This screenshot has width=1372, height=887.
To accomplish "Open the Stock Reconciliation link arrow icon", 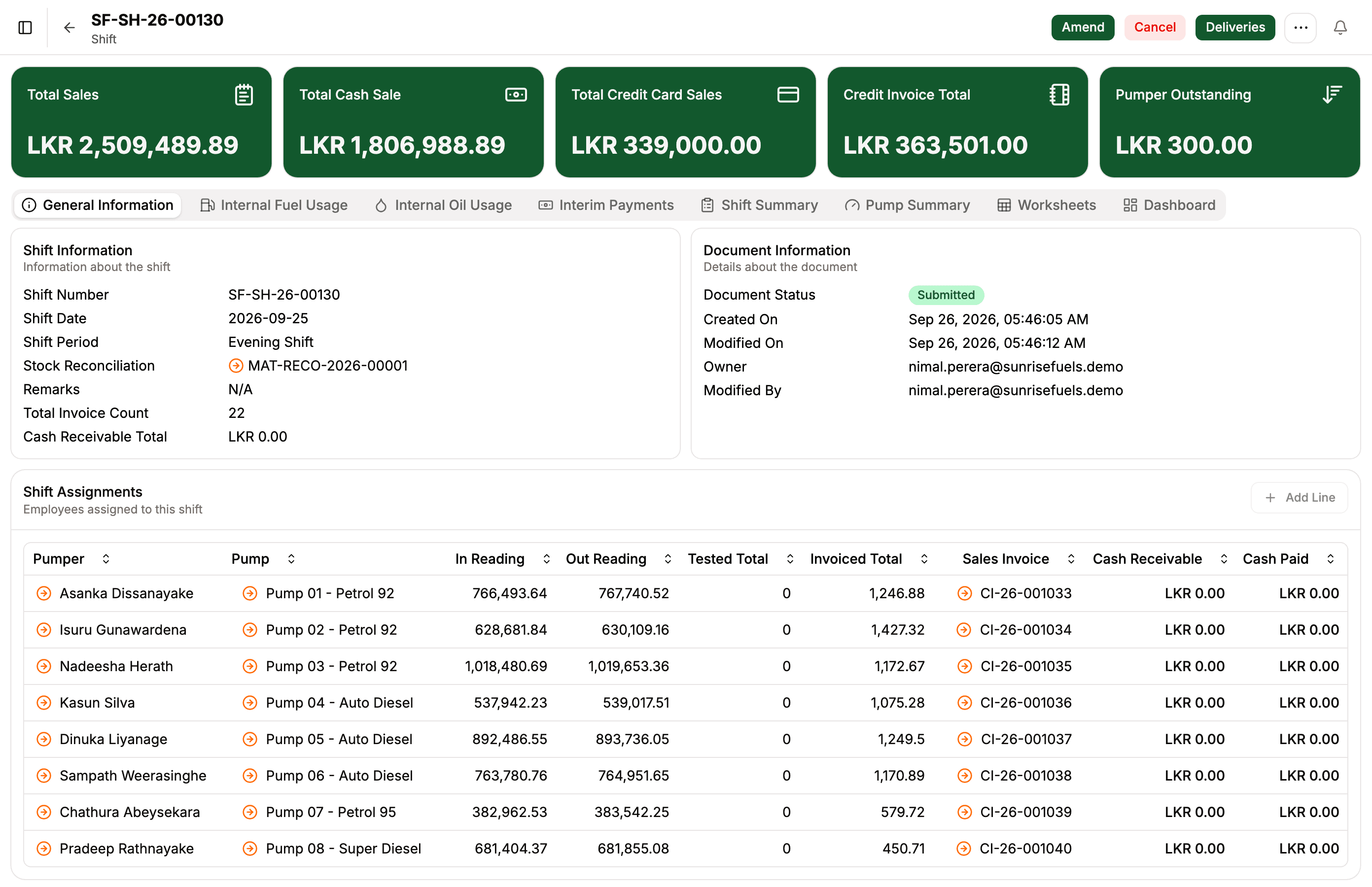I will [236, 366].
